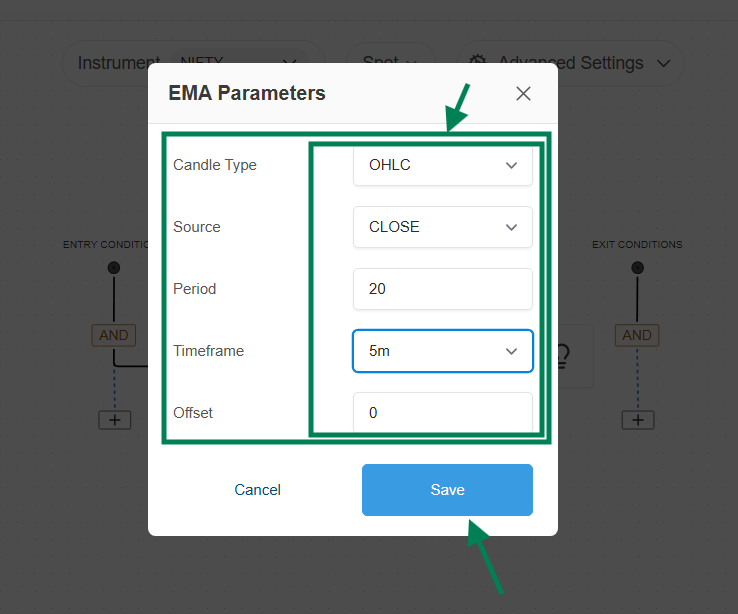This screenshot has width=738, height=614.
Task: Toggle the AND operator under Entry Conditions
Action: [114, 335]
